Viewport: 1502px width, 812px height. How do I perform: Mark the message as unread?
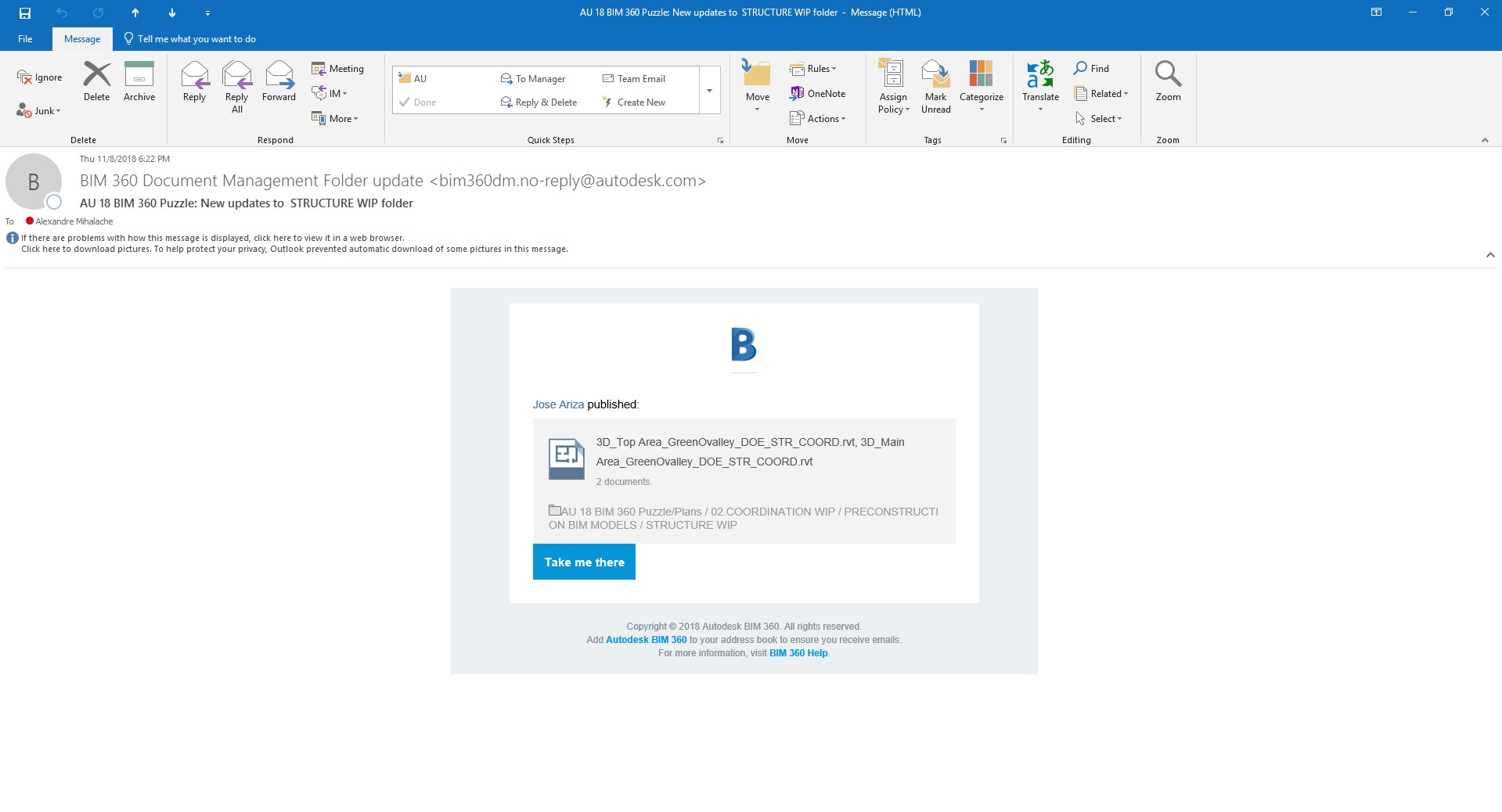coord(935,86)
